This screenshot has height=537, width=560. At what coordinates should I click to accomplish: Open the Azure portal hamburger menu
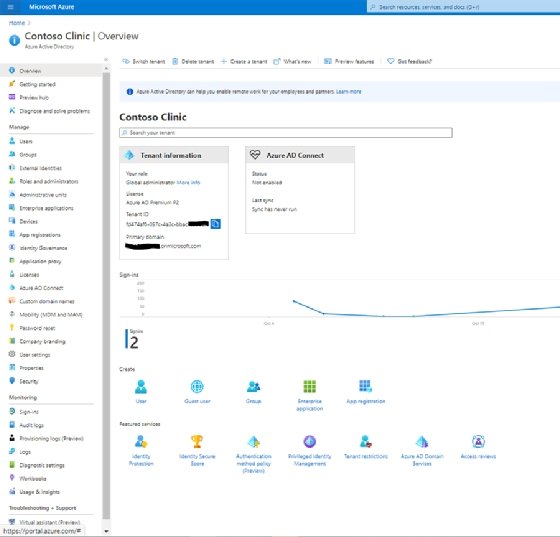click(10, 7)
